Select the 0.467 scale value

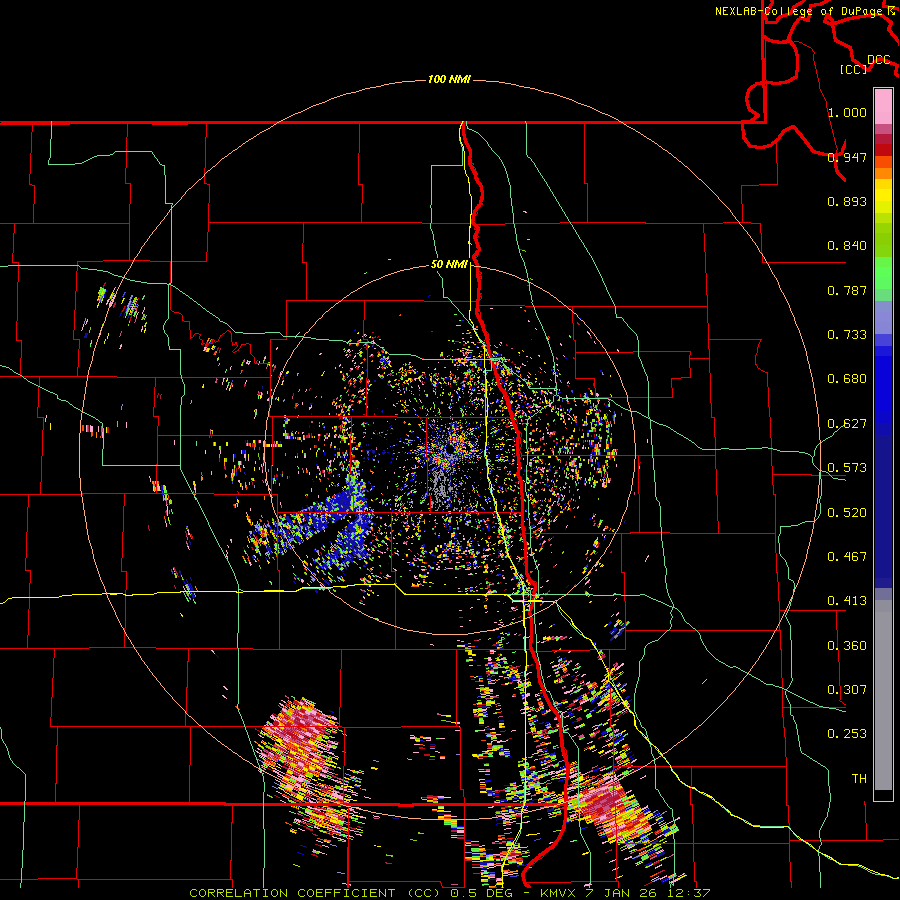(x=847, y=556)
